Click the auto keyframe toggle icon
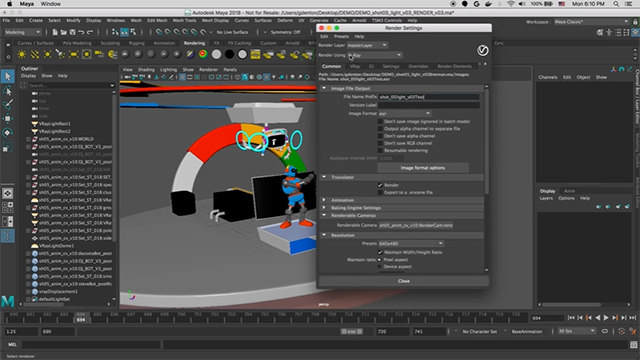Image resolution: width=640 pixels, height=360 pixels. pyautogui.click(x=621, y=331)
